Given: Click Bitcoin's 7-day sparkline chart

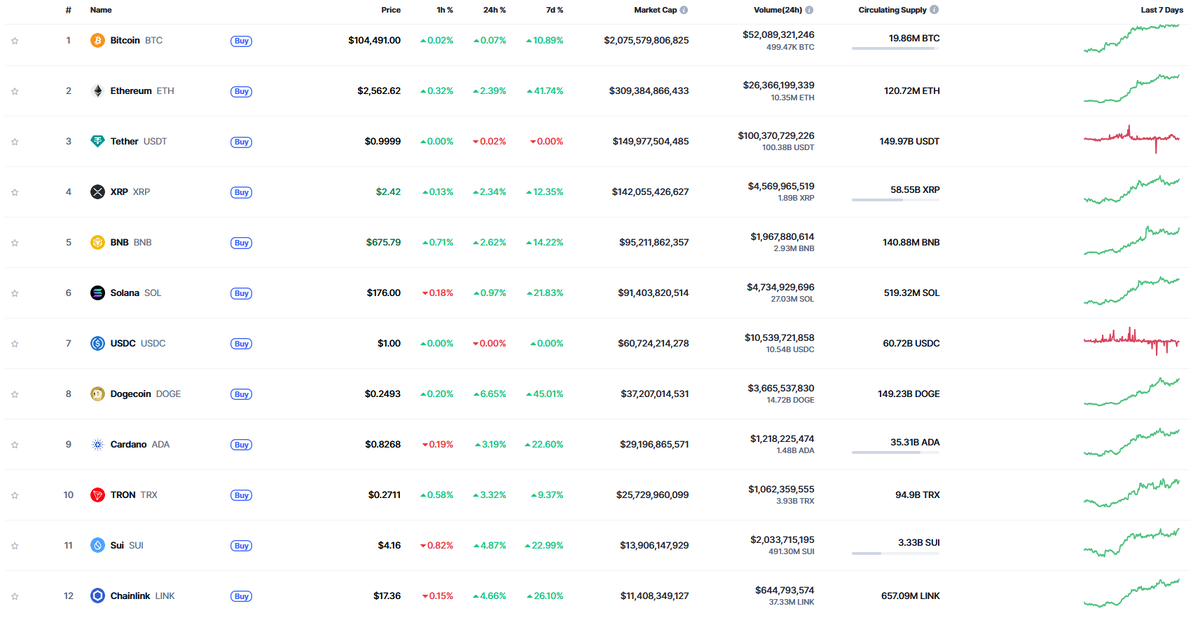Looking at the screenshot, I should point(1132,40).
